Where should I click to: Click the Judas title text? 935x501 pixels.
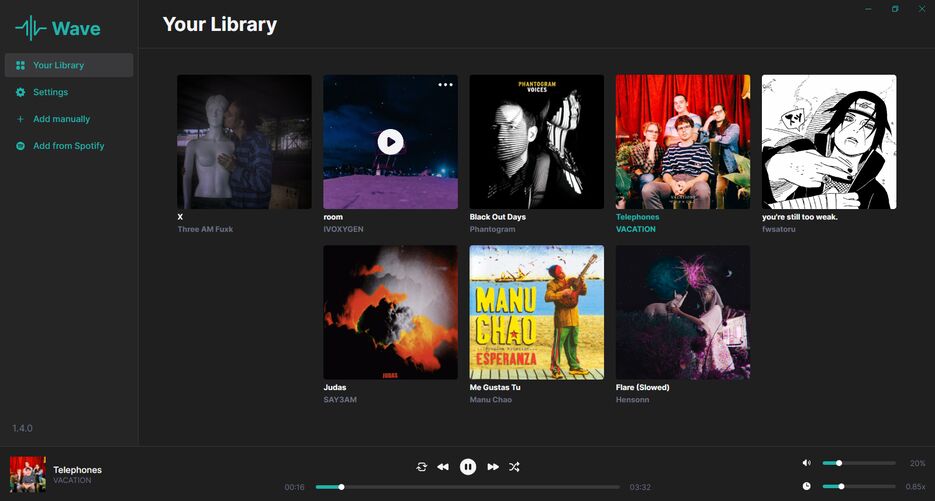(x=335, y=388)
